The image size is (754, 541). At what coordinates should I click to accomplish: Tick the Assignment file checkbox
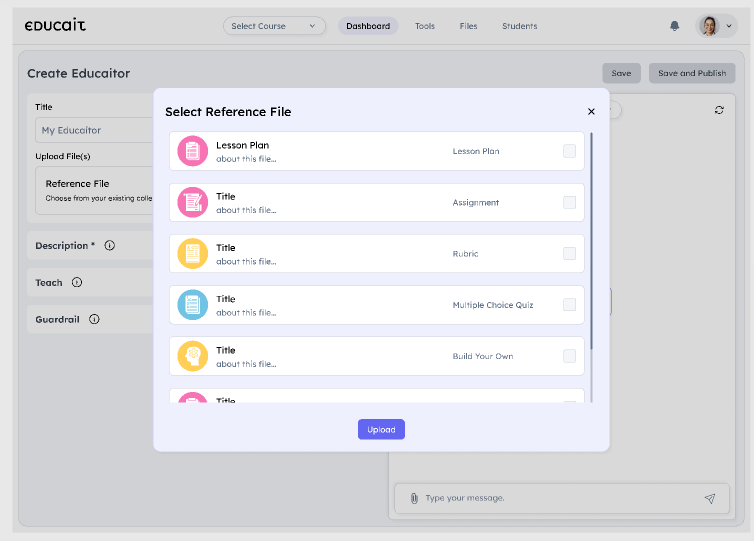[x=569, y=203]
